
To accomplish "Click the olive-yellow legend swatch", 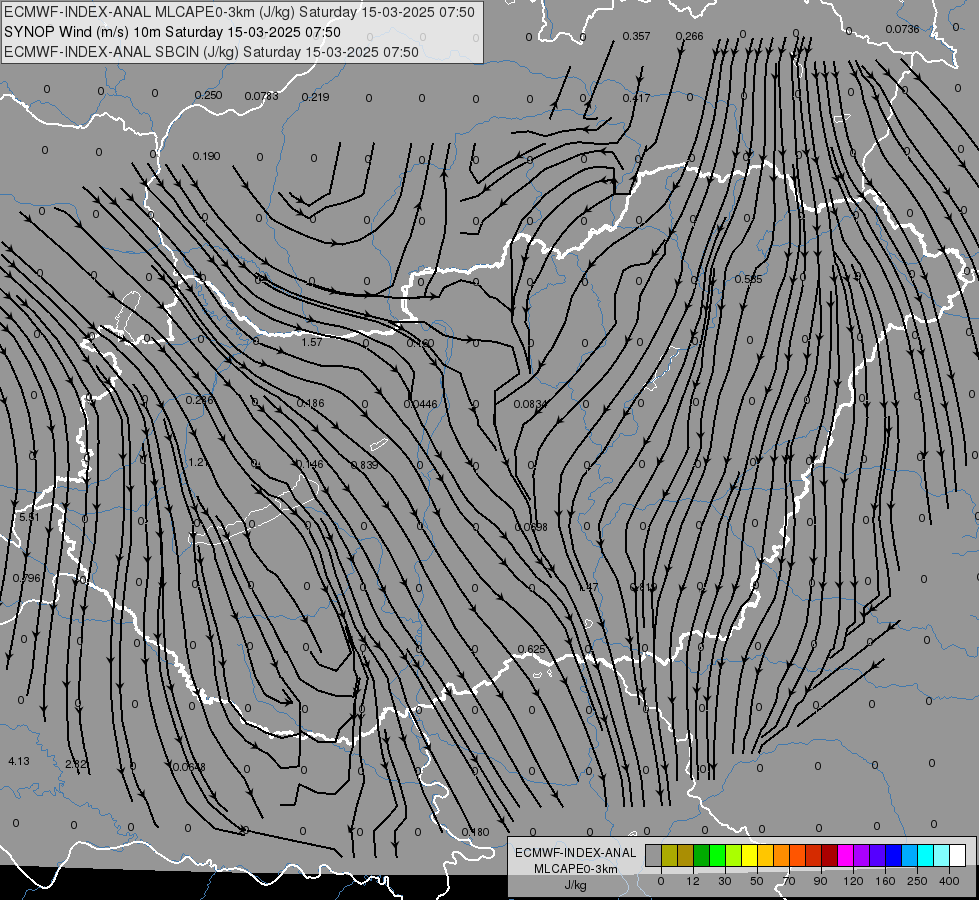I will coord(669,856).
